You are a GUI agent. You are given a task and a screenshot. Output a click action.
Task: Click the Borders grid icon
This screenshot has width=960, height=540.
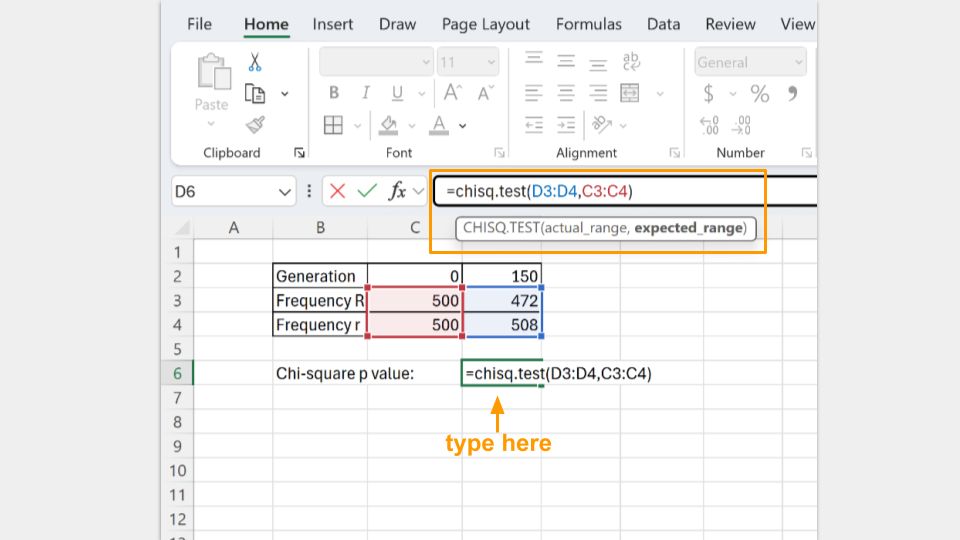(x=333, y=125)
